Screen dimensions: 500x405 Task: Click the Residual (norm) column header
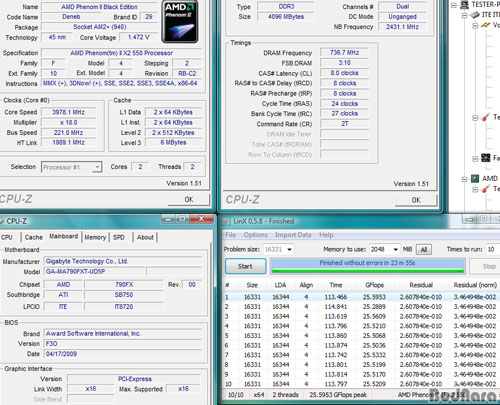point(475,285)
